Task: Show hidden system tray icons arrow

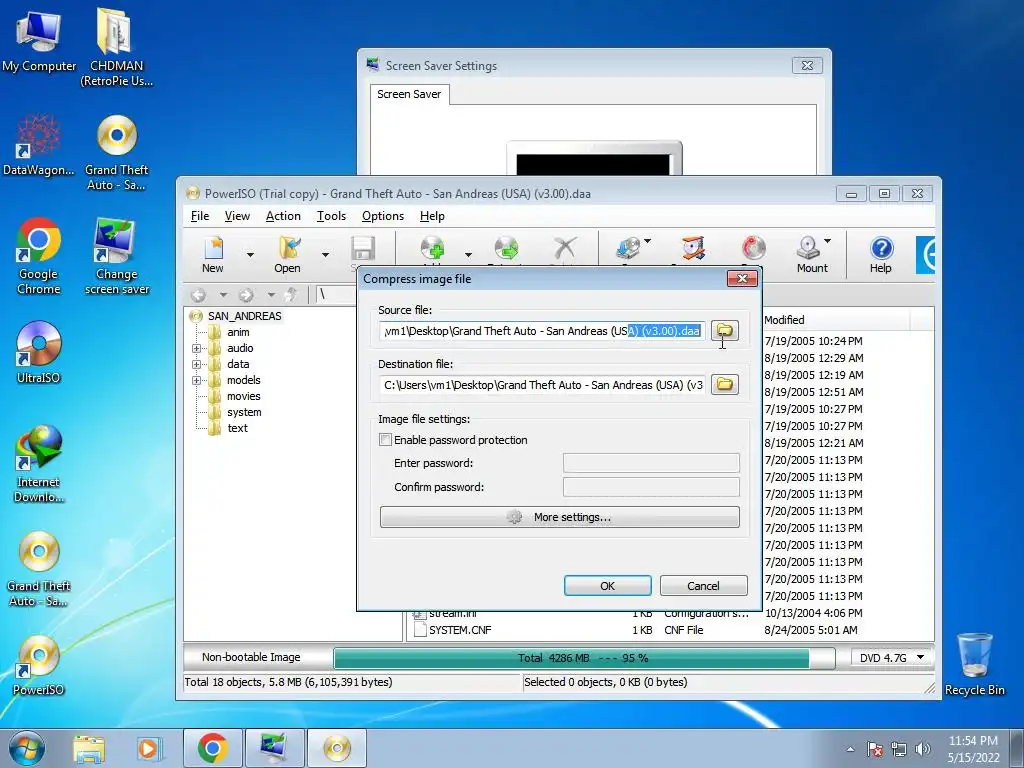Action: [x=850, y=749]
